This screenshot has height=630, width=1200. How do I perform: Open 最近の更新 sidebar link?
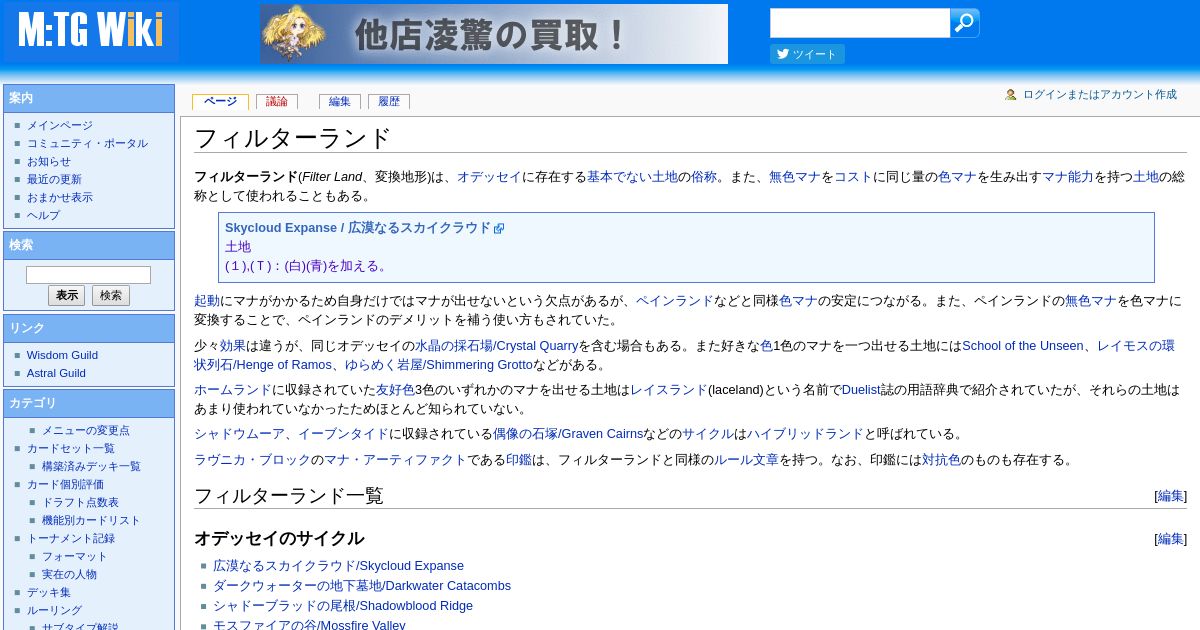point(54,180)
